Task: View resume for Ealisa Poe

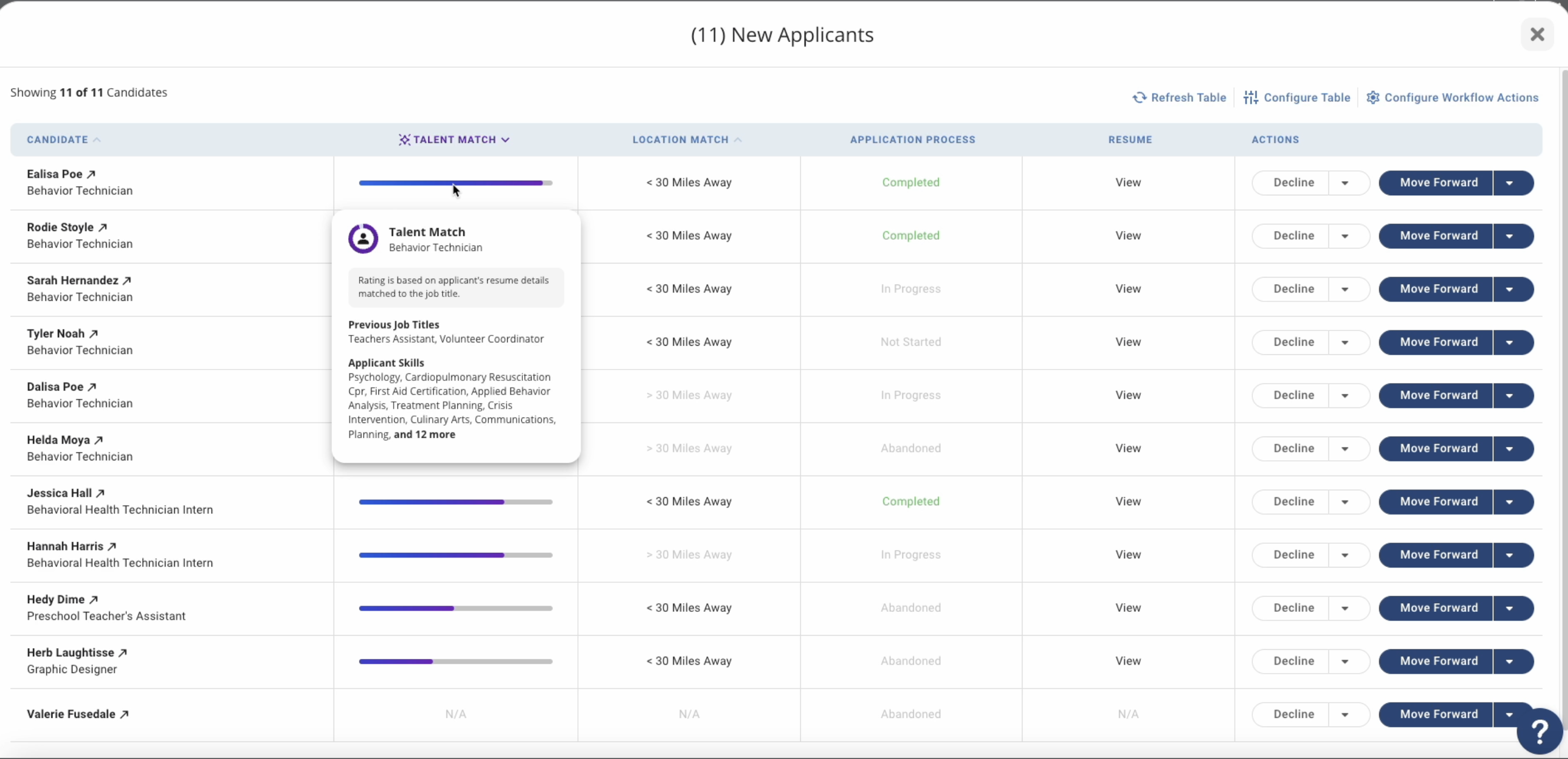Action: [x=1128, y=182]
